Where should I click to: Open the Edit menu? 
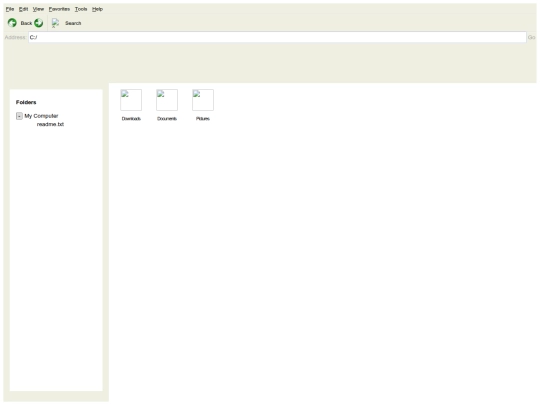23,9
